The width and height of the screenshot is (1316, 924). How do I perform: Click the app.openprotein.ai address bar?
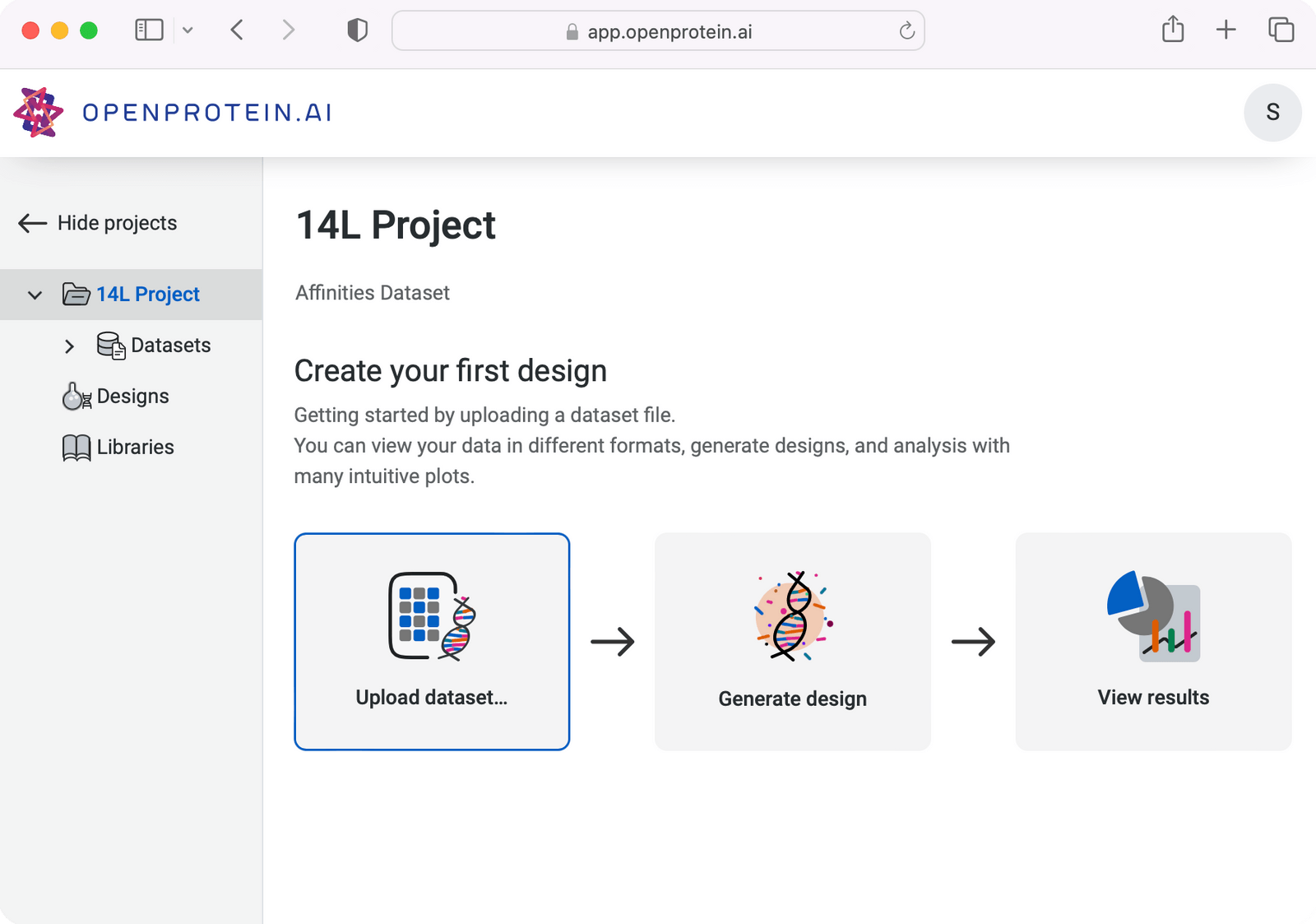click(x=658, y=32)
